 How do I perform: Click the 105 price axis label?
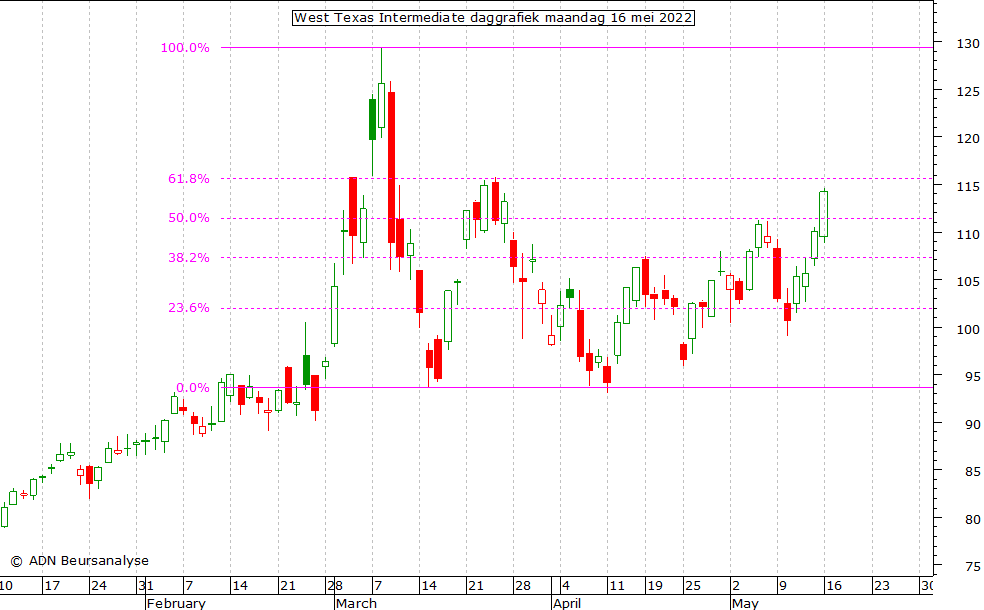pos(968,282)
